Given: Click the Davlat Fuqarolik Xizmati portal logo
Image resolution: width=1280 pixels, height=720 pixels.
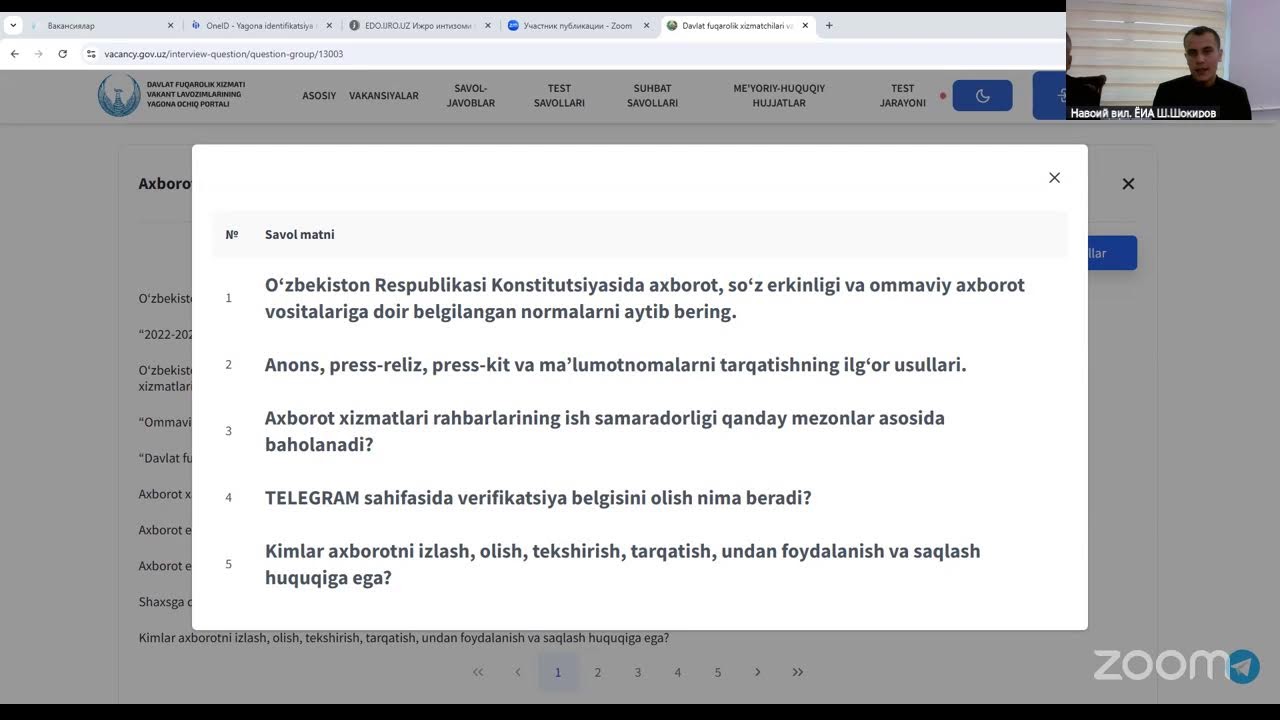Looking at the screenshot, I should point(171,95).
